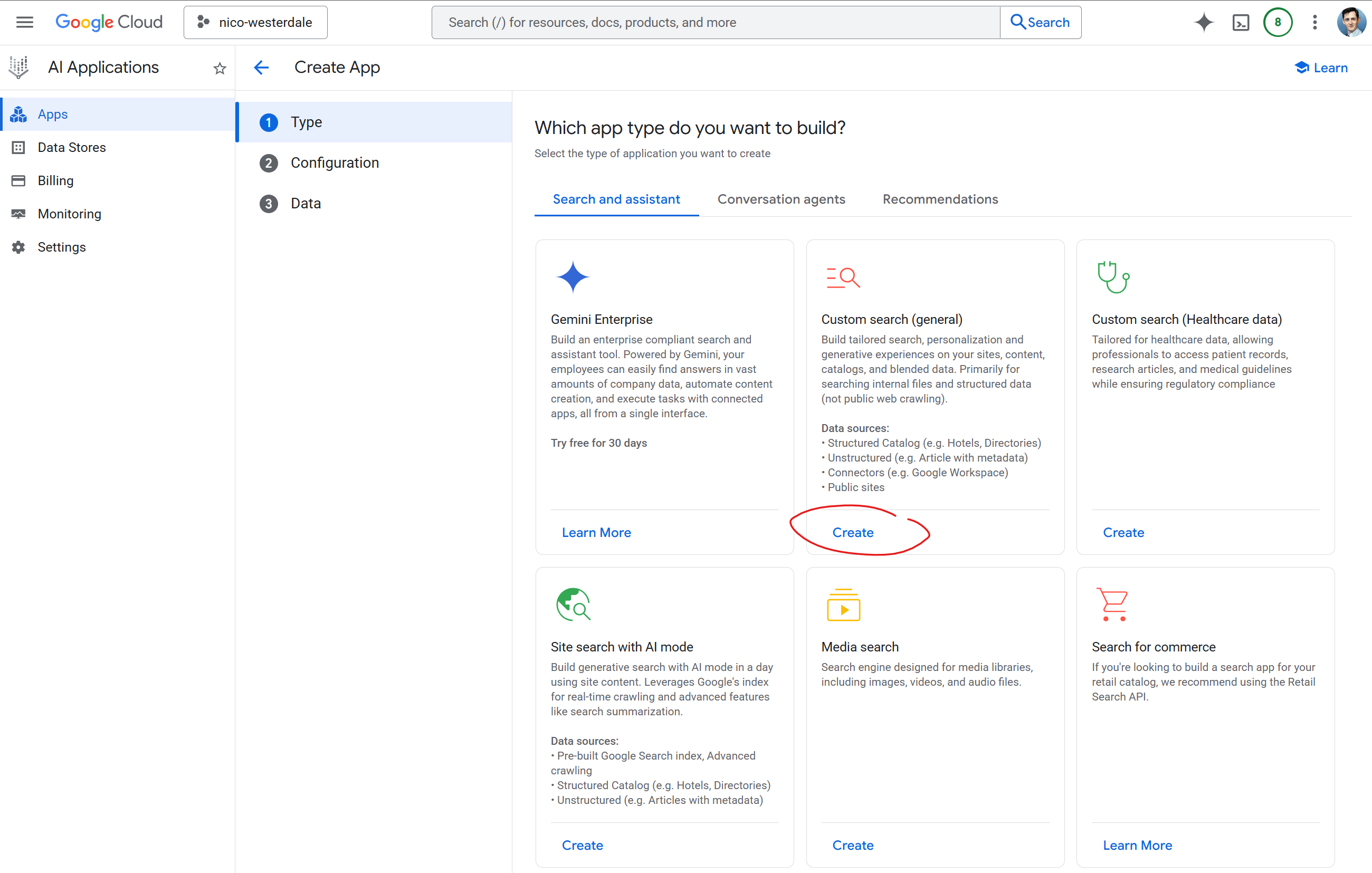Open Settings from the sidebar
The image size is (1372, 873).
[x=62, y=246]
